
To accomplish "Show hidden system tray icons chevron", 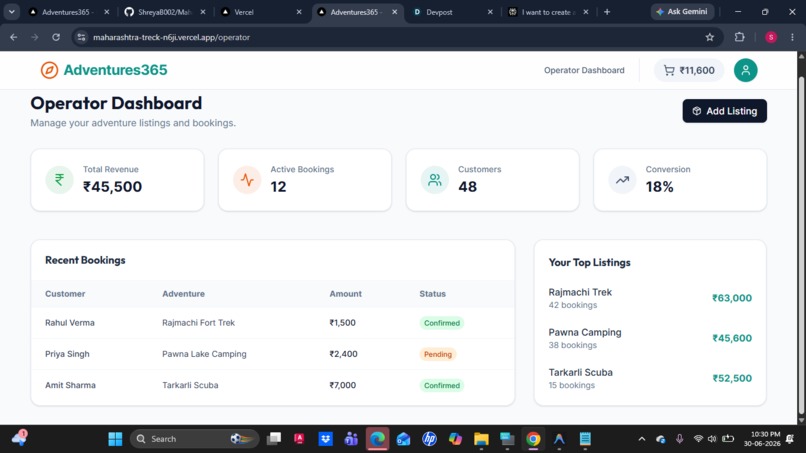I will (x=642, y=439).
